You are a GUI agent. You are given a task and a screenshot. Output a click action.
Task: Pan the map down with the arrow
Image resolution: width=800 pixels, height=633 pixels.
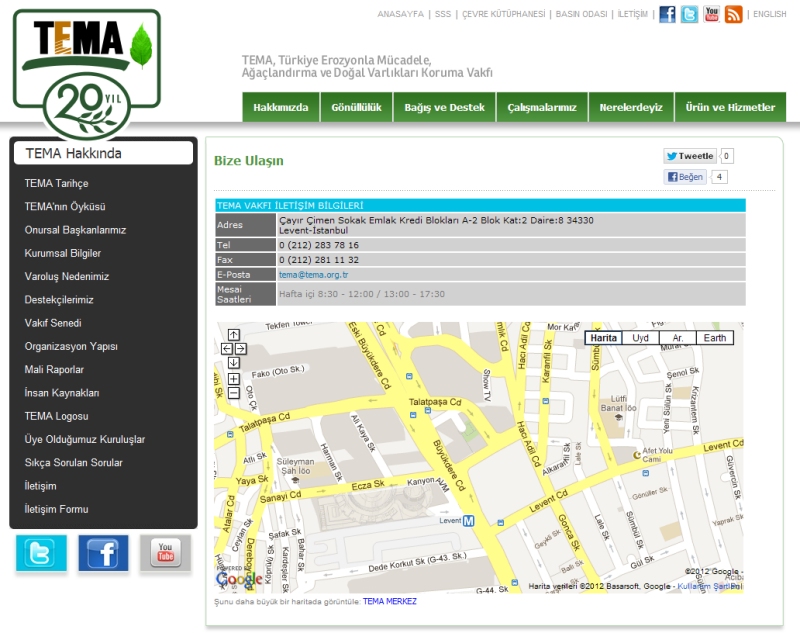click(234, 363)
